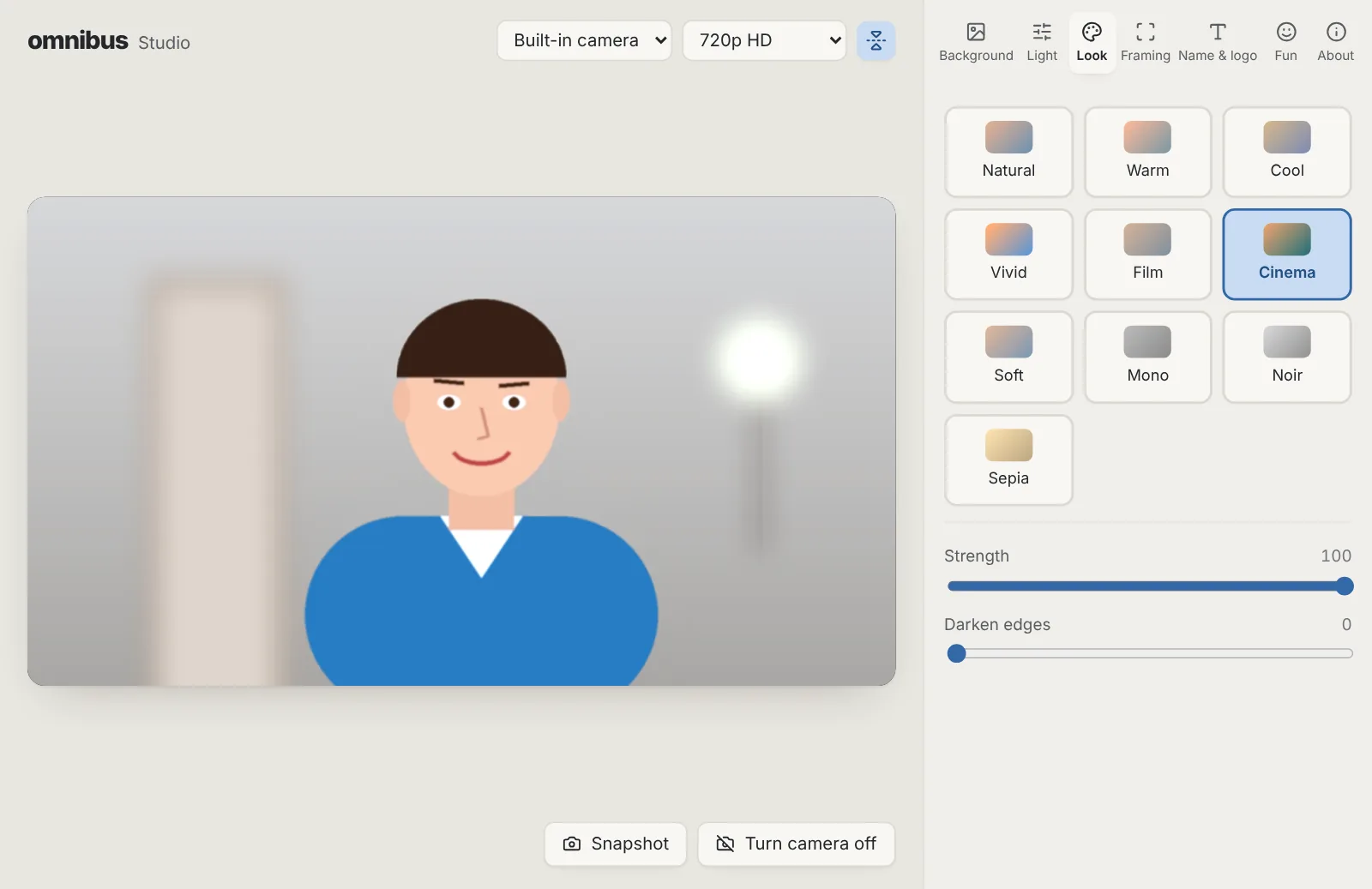Switch to the Light tab
Screen dimensions: 1372x889
(1042, 43)
